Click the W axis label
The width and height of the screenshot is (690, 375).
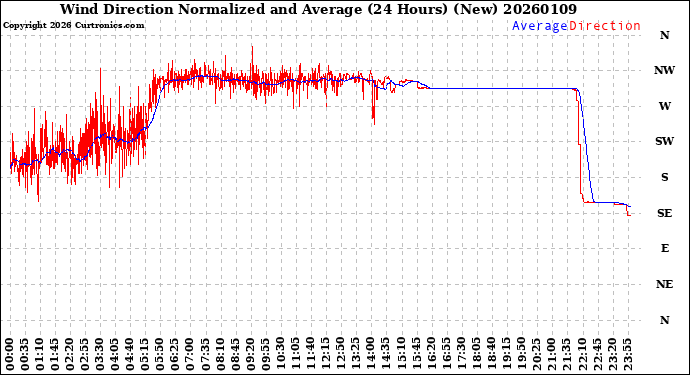click(x=664, y=106)
